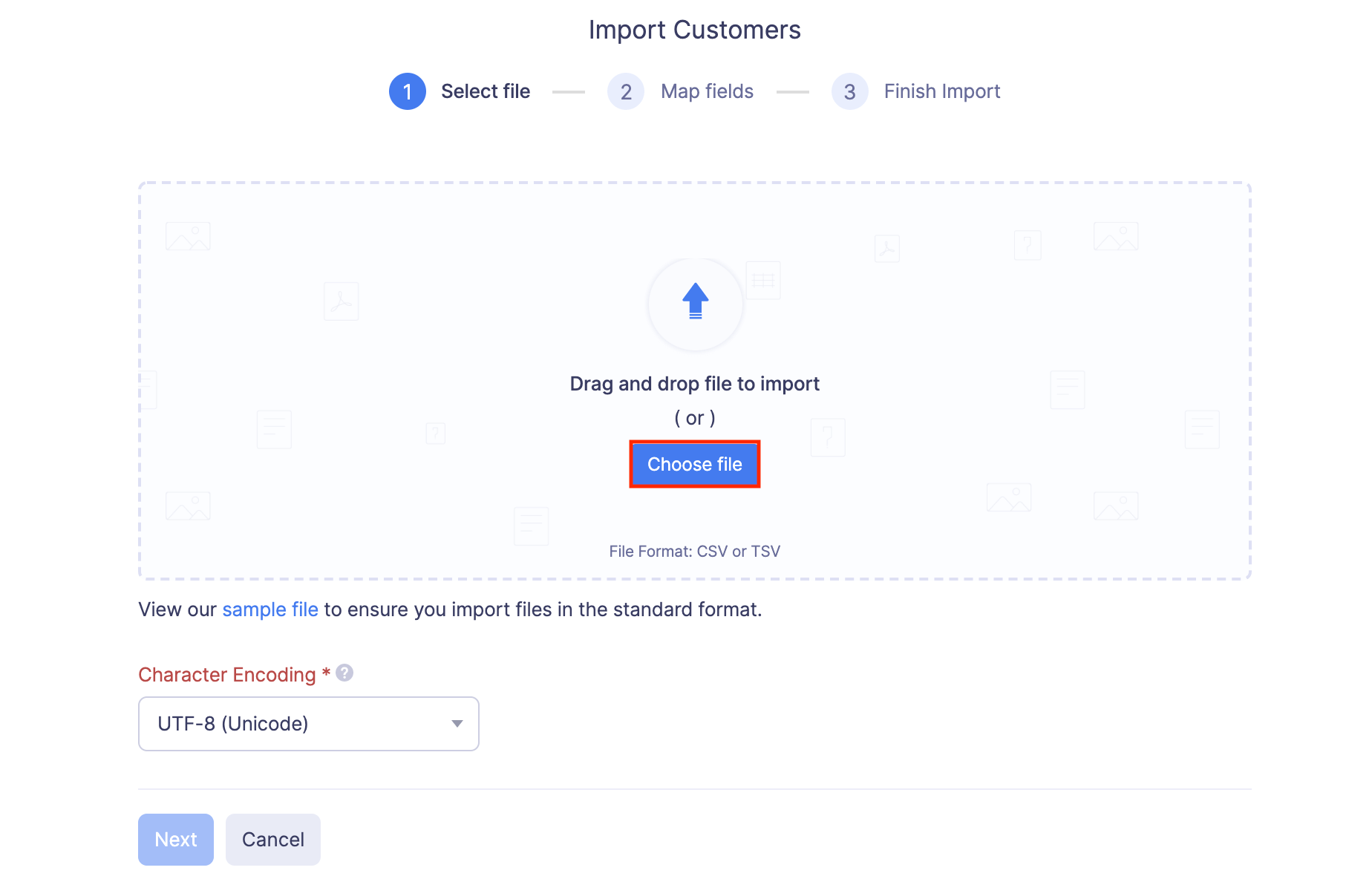Click the dropdown arrow on UTF-8 selector
Viewport: 1372px width, 879px height.
[x=456, y=724]
